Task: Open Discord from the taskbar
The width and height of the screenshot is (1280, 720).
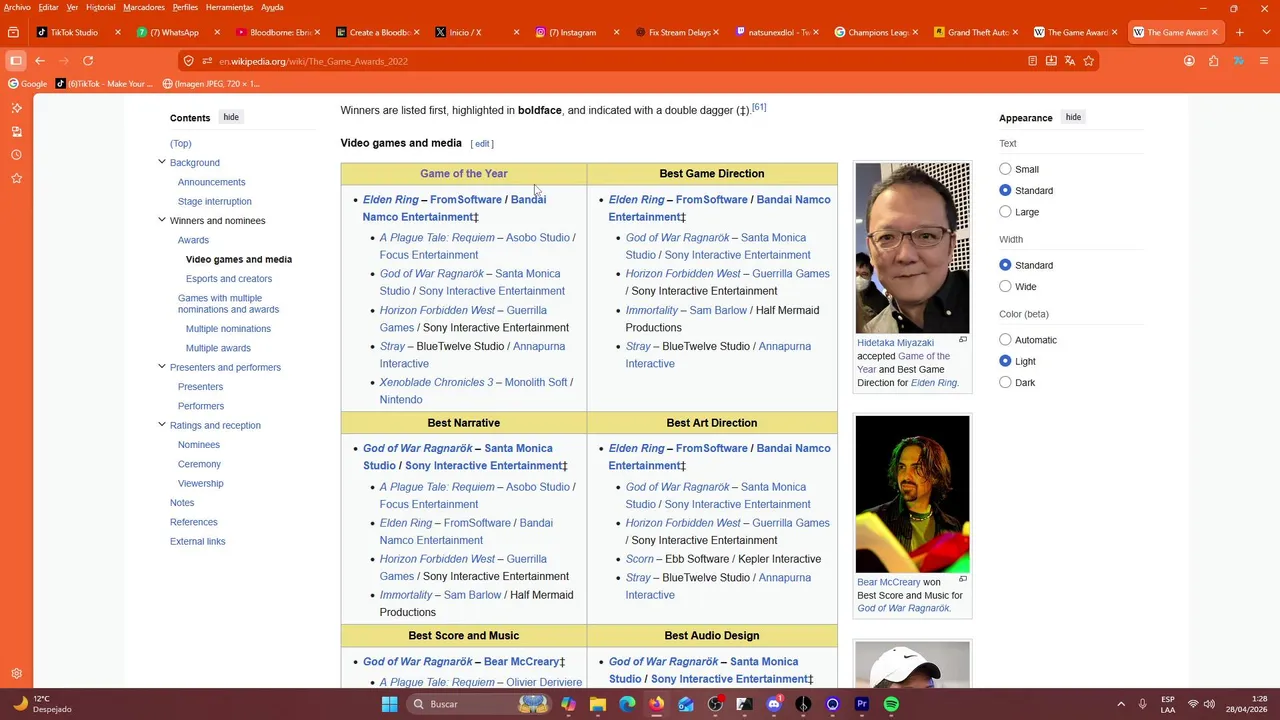Action: click(x=774, y=704)
